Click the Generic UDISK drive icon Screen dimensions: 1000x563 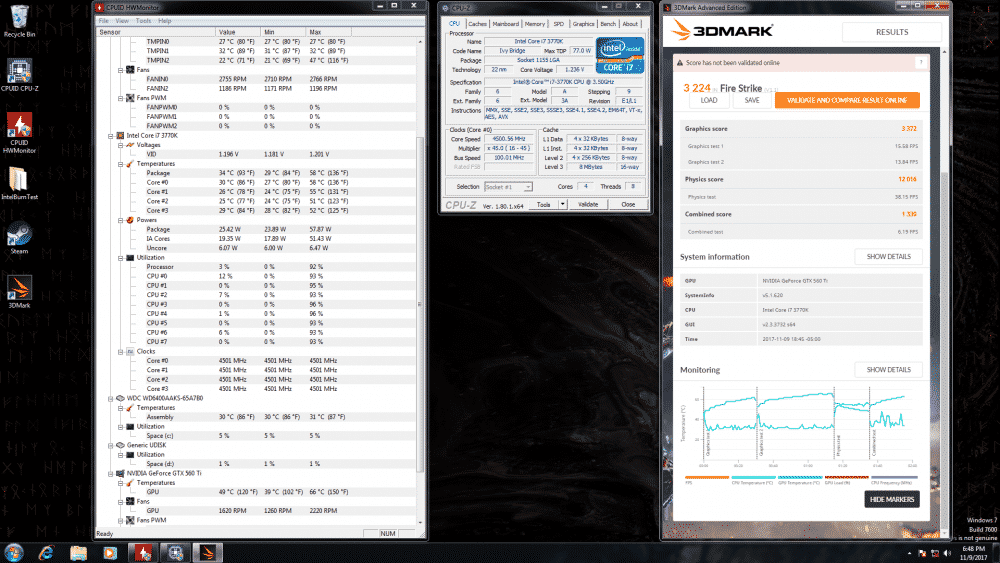point(121,445)
